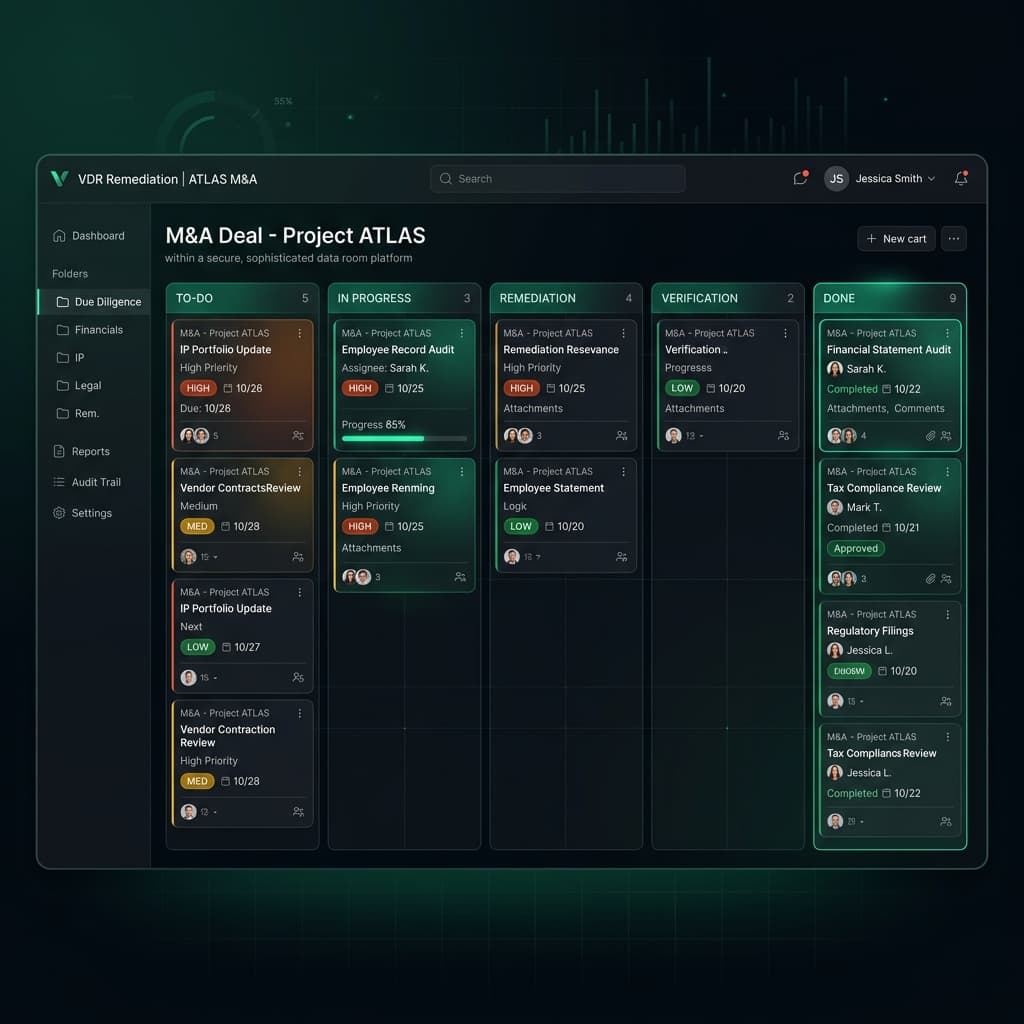The image size is (1024, 1024).
Task: Open the Reports icon in sidebar
Action: 60,451
